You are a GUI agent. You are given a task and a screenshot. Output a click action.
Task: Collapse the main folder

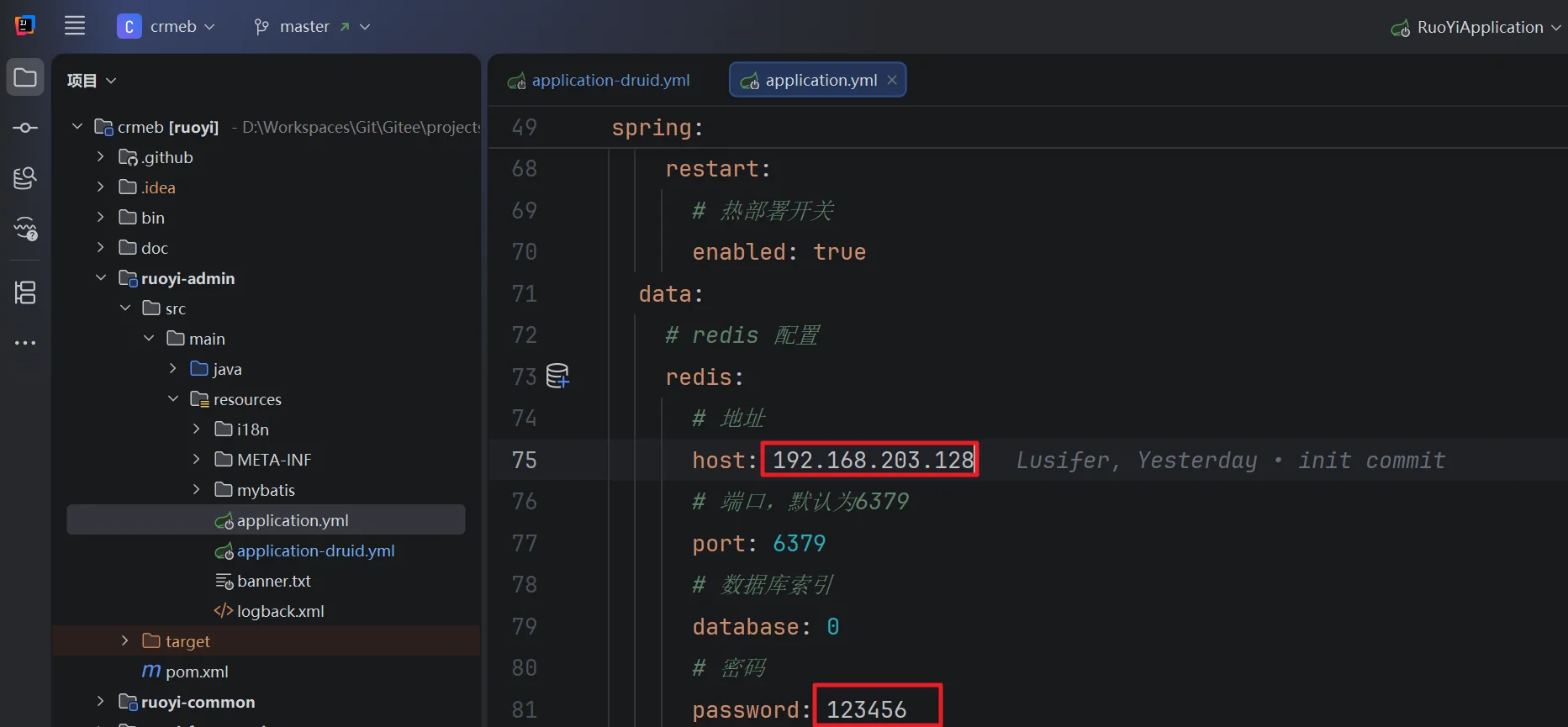(x=149, y=339)
